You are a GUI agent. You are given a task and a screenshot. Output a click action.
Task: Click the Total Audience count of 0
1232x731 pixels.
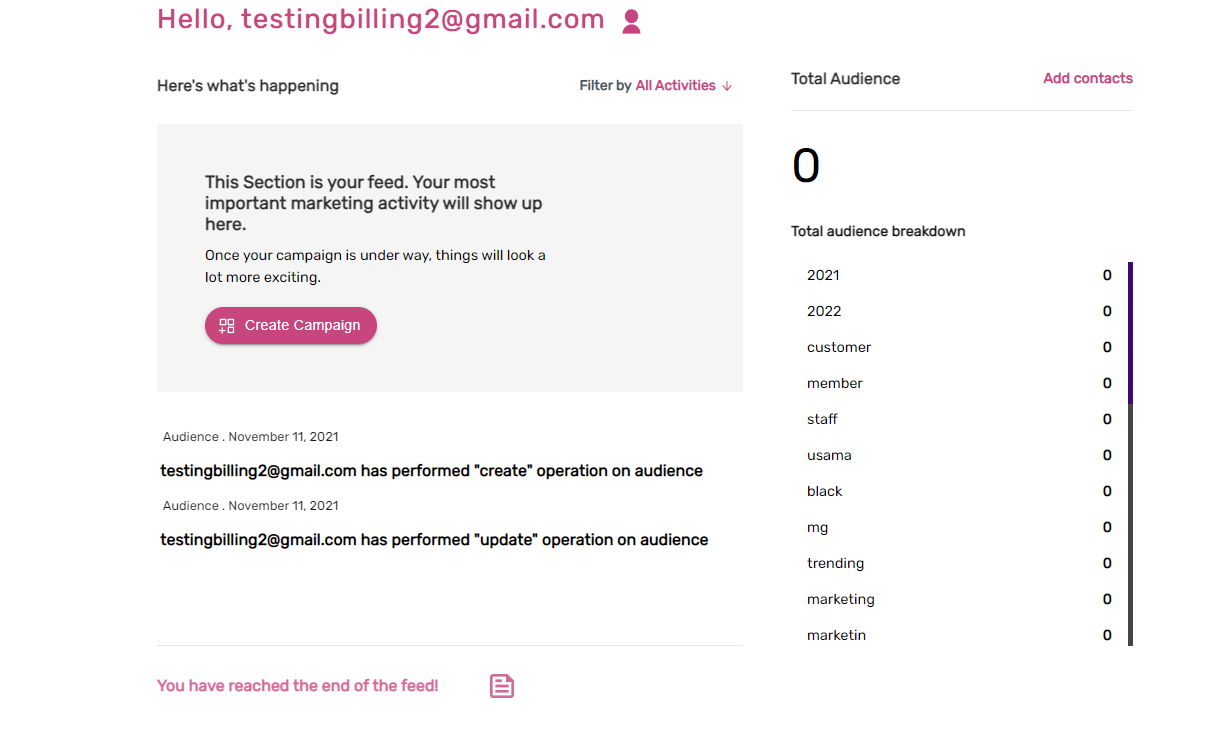click(806, 166)
